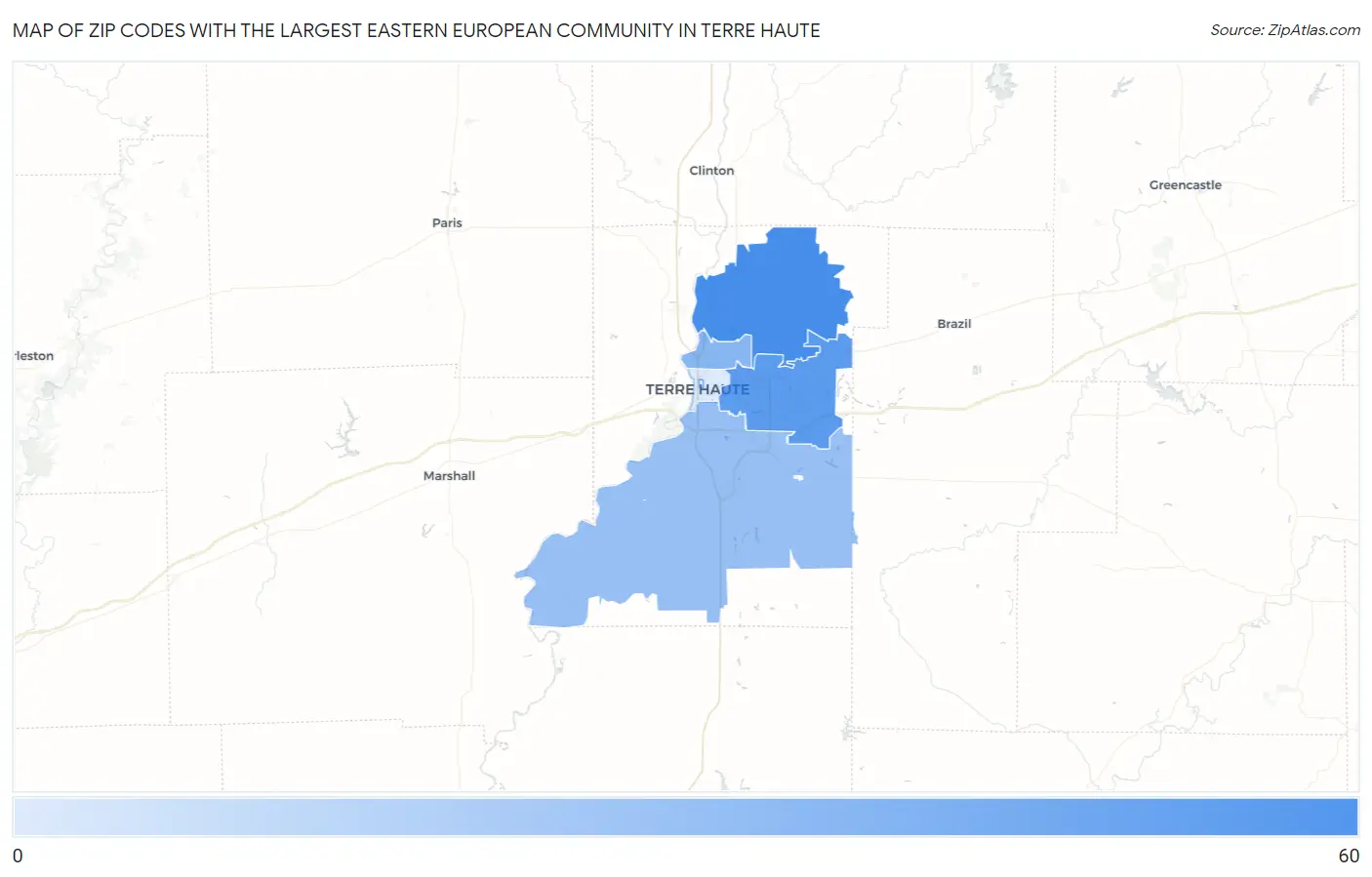Click the Paris city label

click(x=447, y=223)
